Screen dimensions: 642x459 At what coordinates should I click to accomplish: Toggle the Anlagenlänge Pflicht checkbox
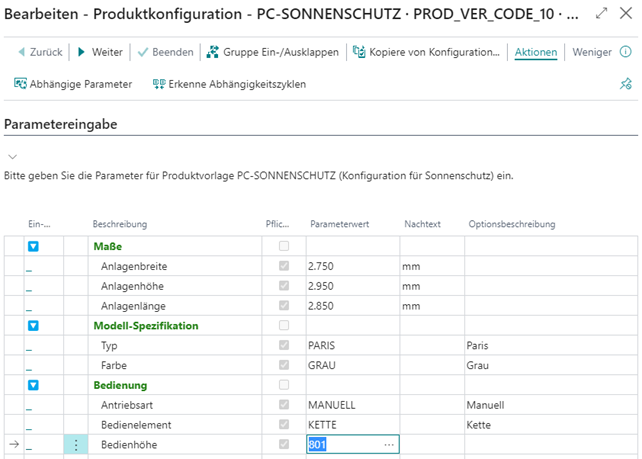[284, 305]
